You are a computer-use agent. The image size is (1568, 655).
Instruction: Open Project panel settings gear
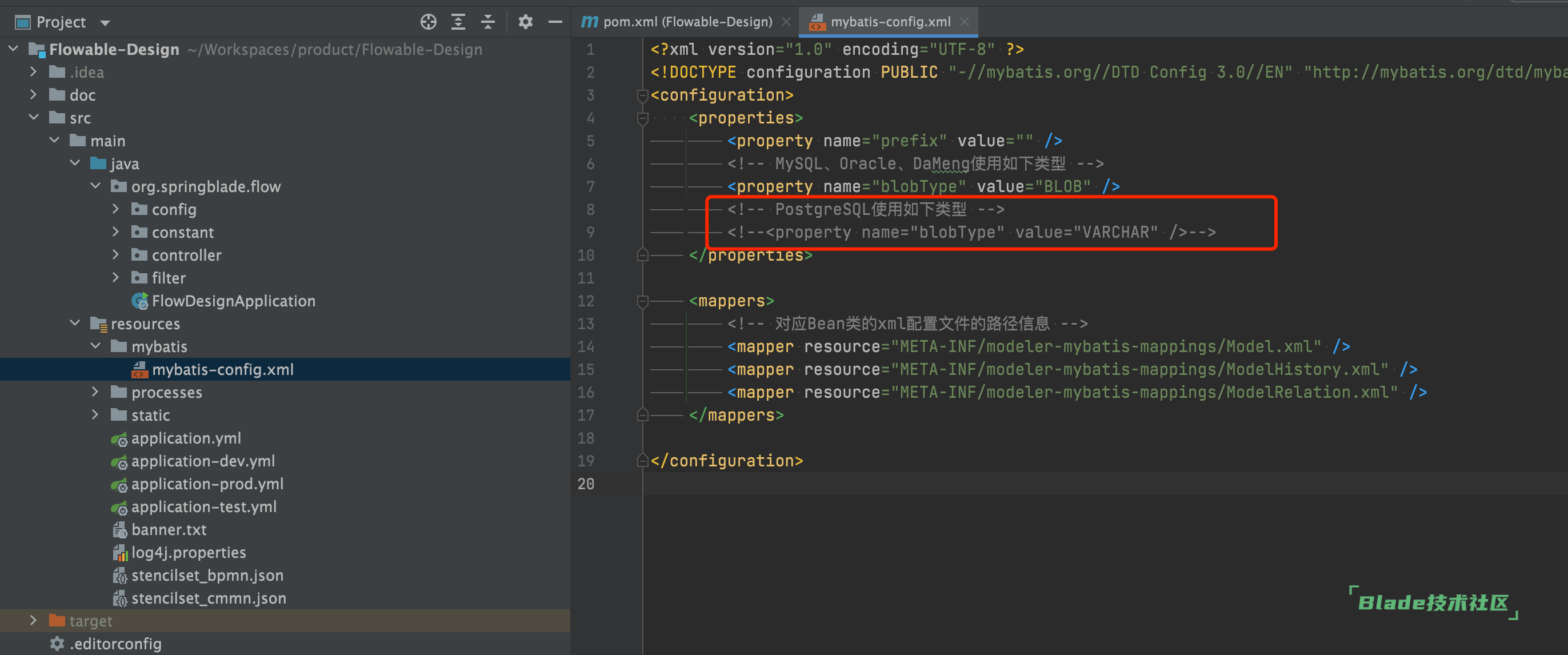point(525,22)
